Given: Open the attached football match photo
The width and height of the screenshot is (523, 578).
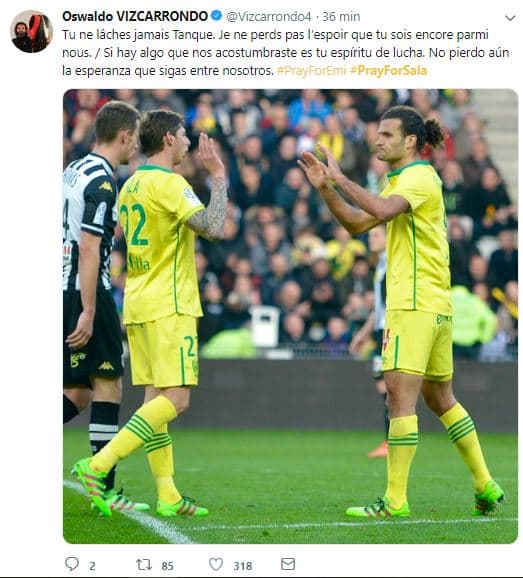Looking at the screenshot, I should (x=290, y=316).
